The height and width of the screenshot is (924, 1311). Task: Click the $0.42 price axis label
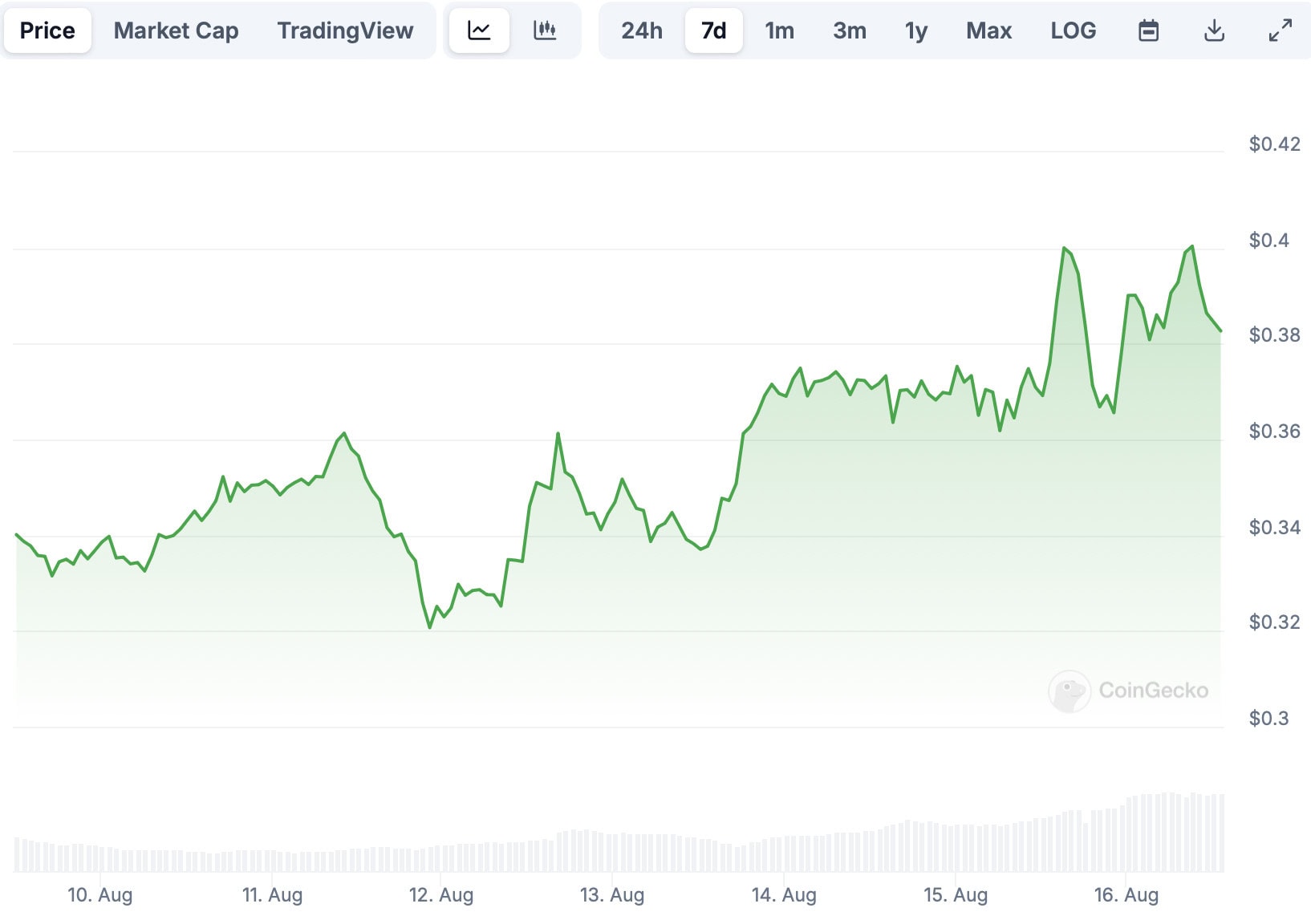pos(1274,144)
